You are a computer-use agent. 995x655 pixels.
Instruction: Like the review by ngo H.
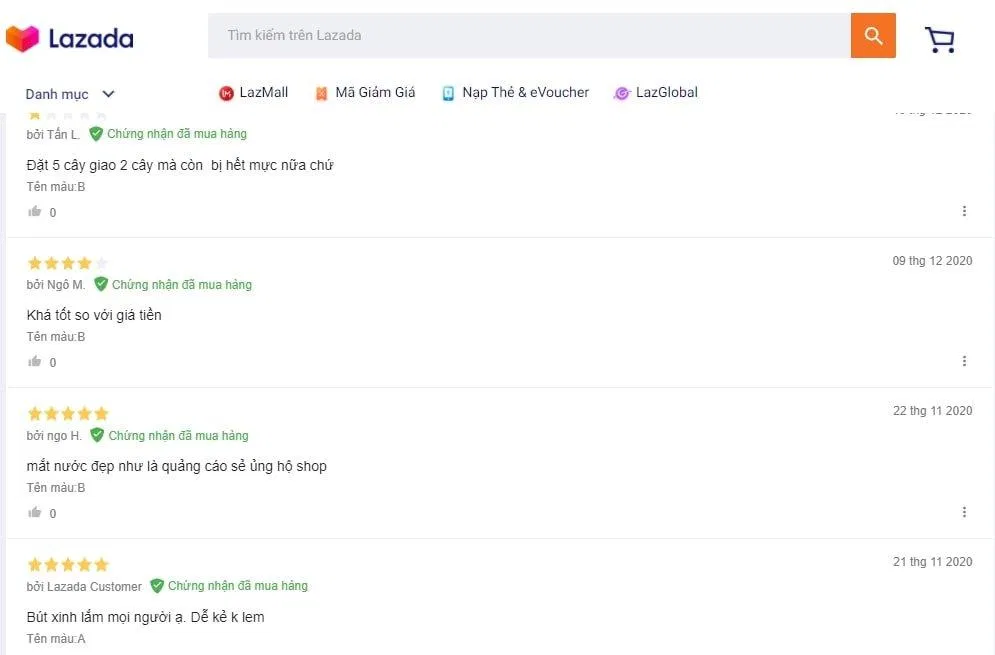[x=35, y=513]
